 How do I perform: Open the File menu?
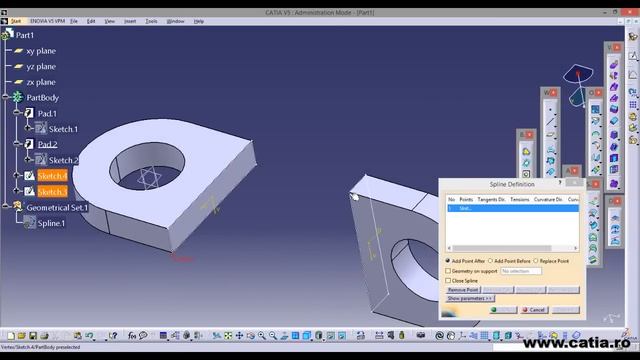(73, 21)
